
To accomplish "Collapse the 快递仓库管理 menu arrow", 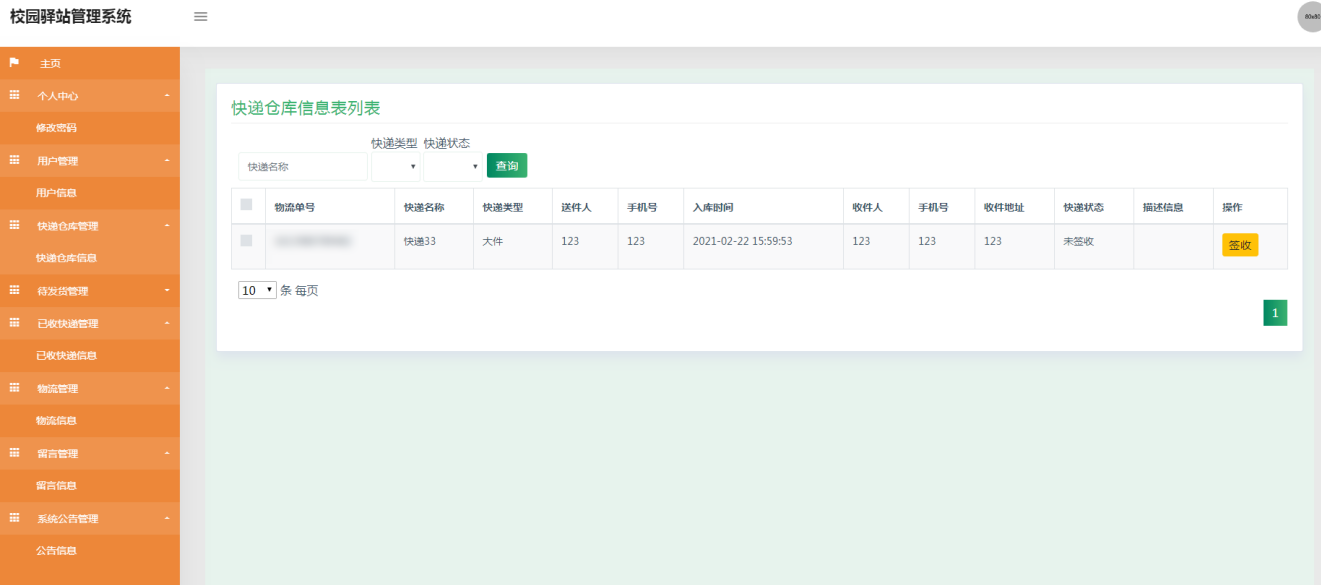I will point(167,225).
